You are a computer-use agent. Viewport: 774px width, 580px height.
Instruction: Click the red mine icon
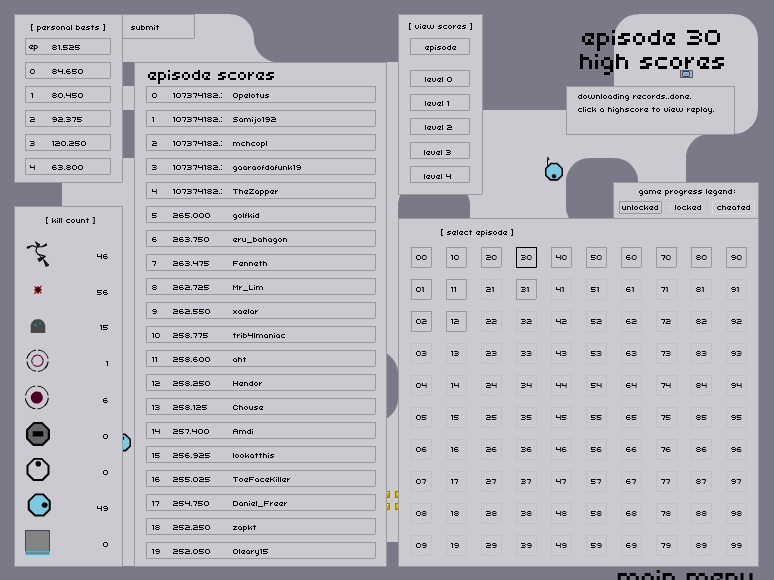38,291
